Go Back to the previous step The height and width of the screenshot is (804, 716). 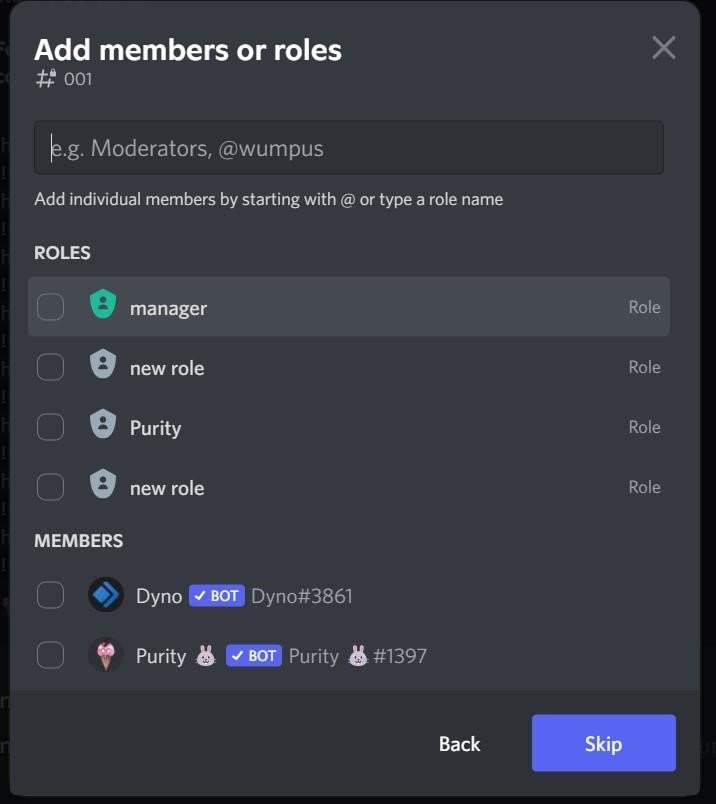(460, 744)
